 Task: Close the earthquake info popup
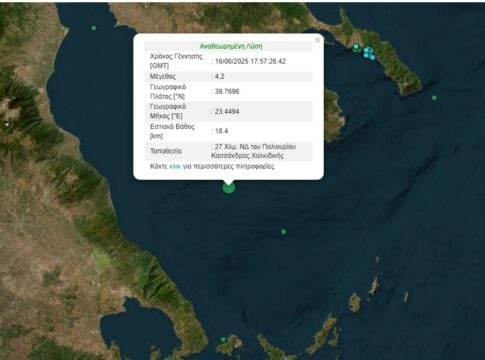click(x=317, y=40)
